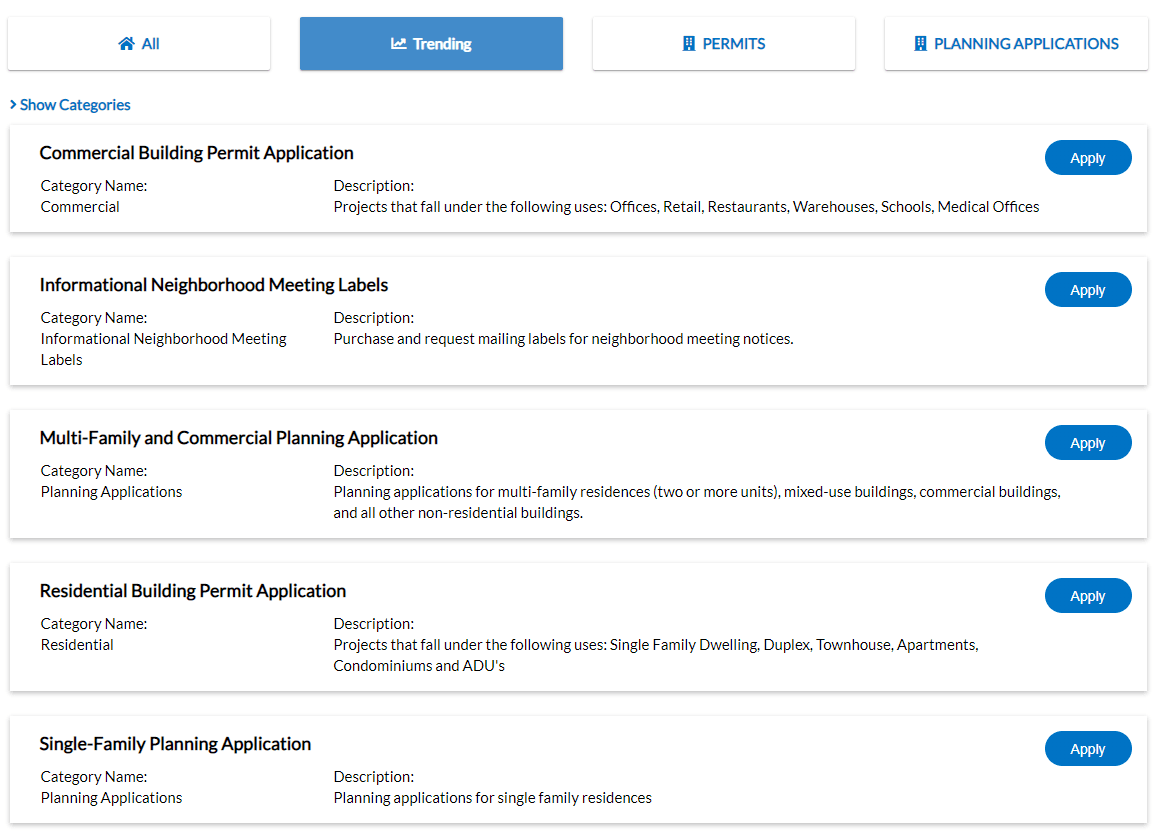The height and width of the screenshot is (835, 1158).
Task: Apply for a Single-Family Planning Application
Action: 1088,748
